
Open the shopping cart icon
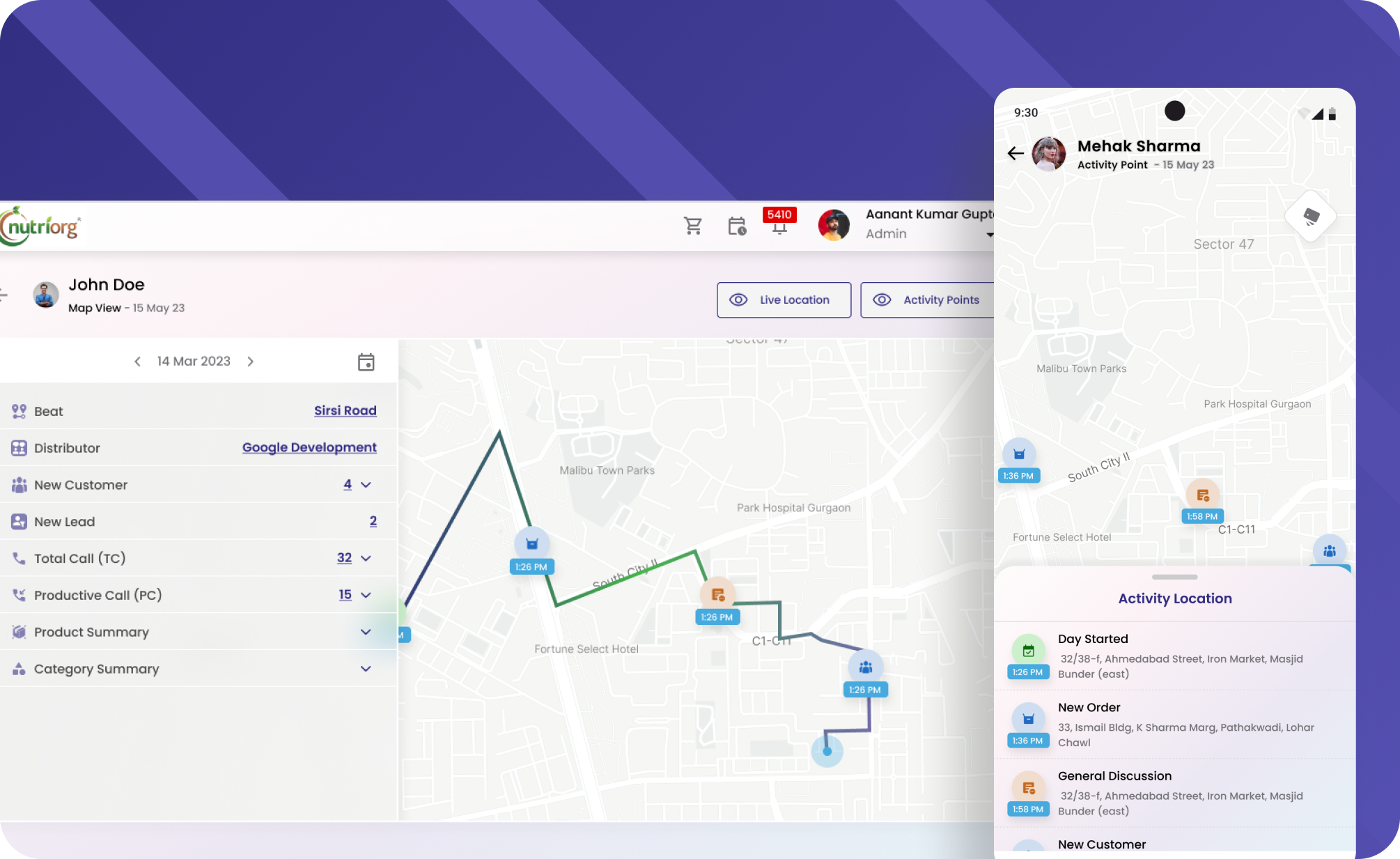(692, 226)
